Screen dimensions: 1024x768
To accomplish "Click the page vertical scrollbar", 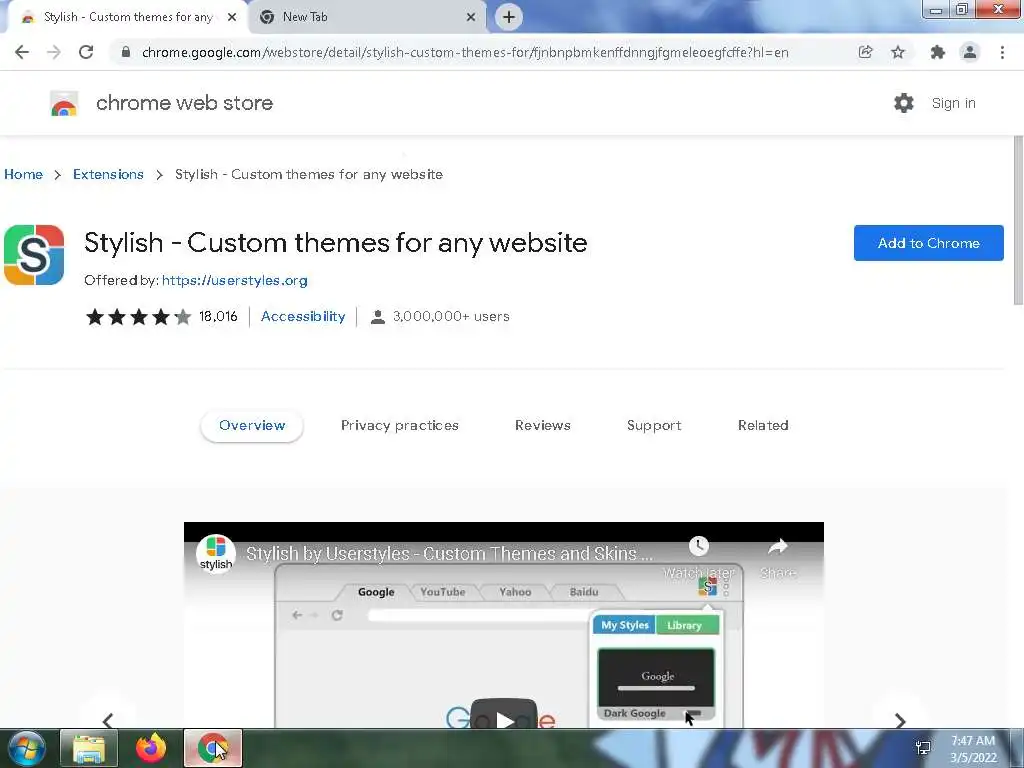I will [x=1017, y=220].
